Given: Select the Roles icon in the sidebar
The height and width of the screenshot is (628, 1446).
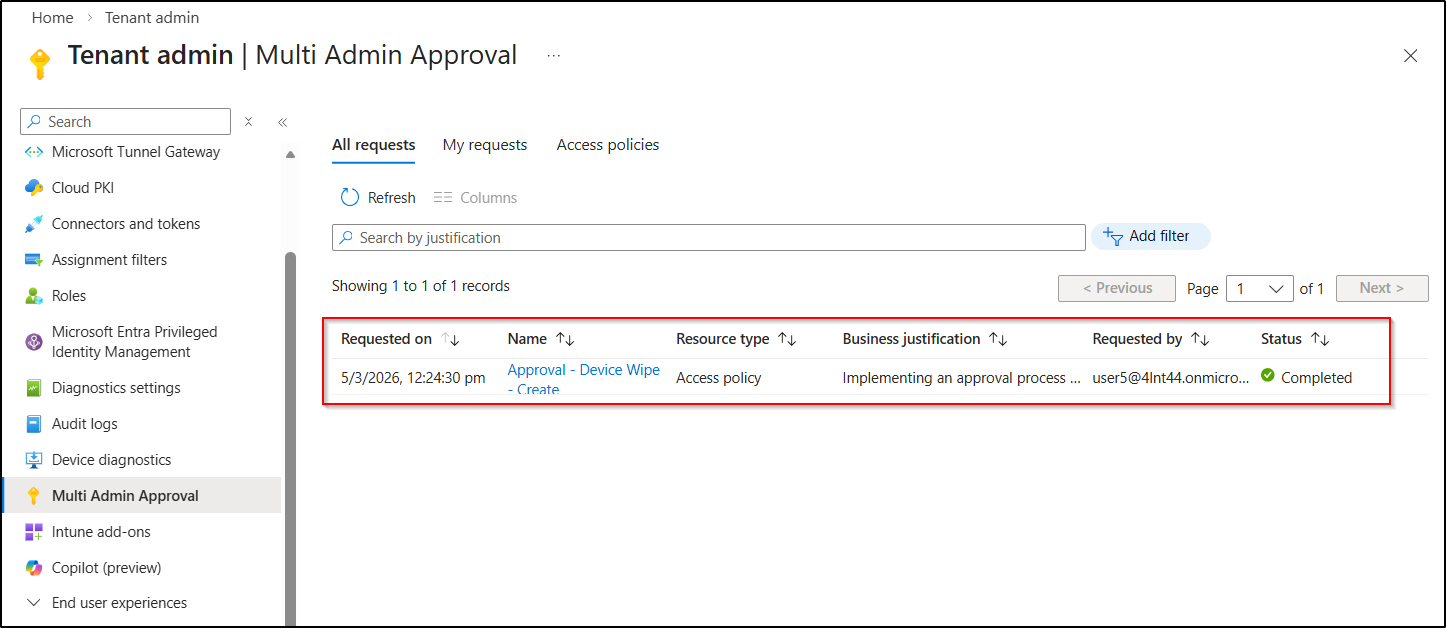Looking at the screenshot, I should click(33, 295).
